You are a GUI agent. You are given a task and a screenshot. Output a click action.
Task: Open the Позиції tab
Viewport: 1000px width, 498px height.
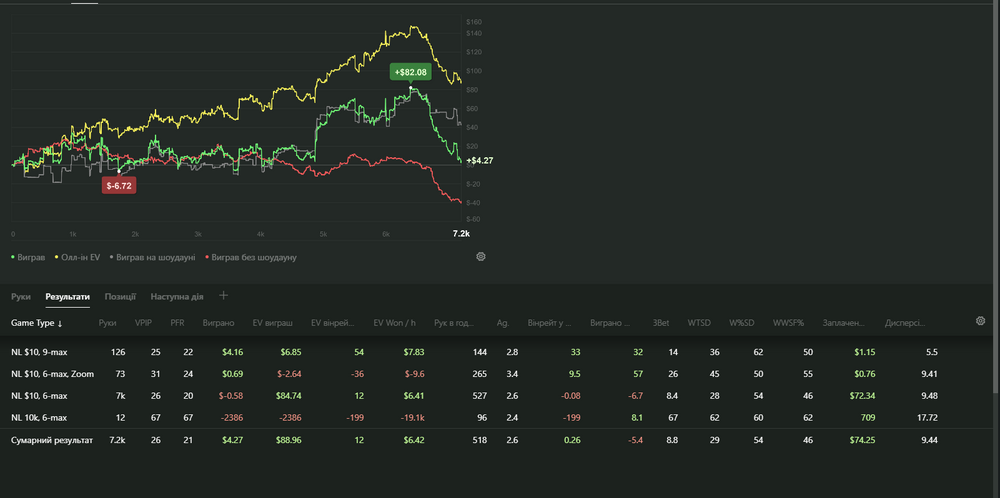point(120,297)
